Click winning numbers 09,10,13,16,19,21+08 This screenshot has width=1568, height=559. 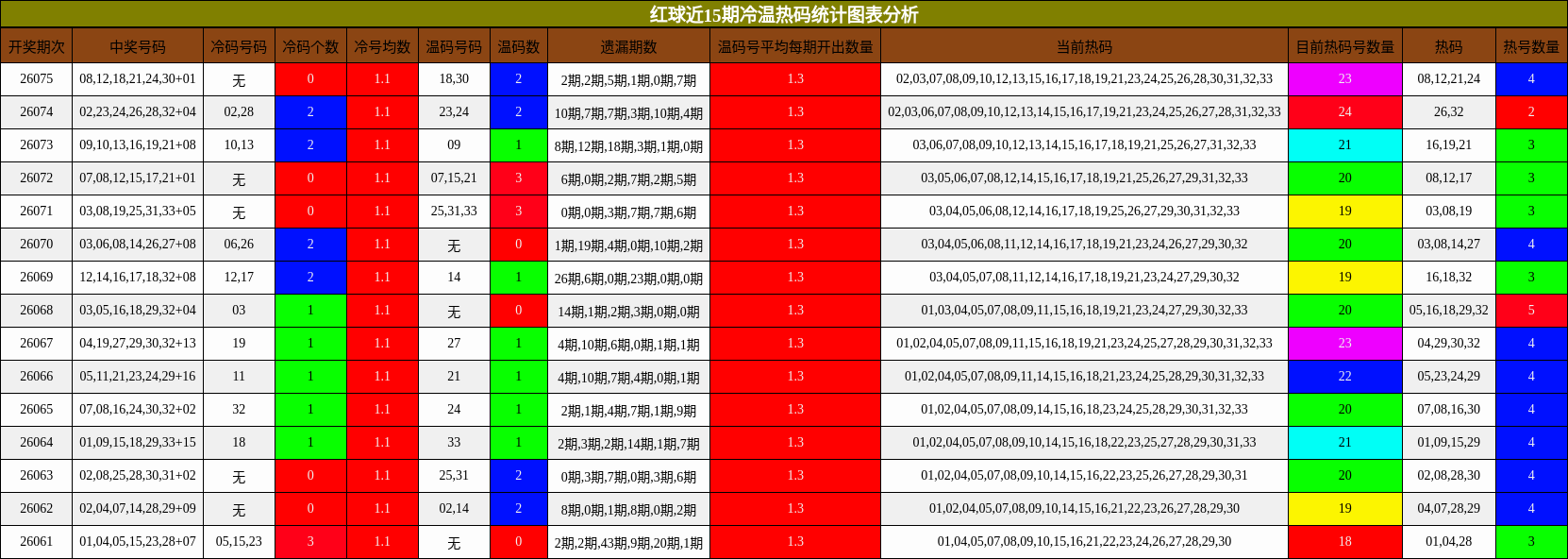click(138, 145)
